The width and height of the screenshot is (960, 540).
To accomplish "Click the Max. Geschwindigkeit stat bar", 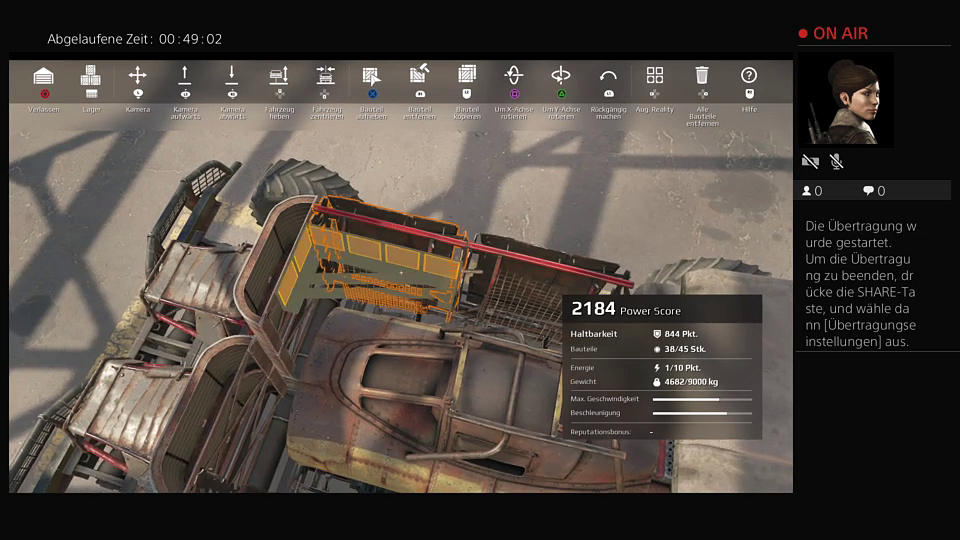I will pyautogui.click(x=702, y=399).
